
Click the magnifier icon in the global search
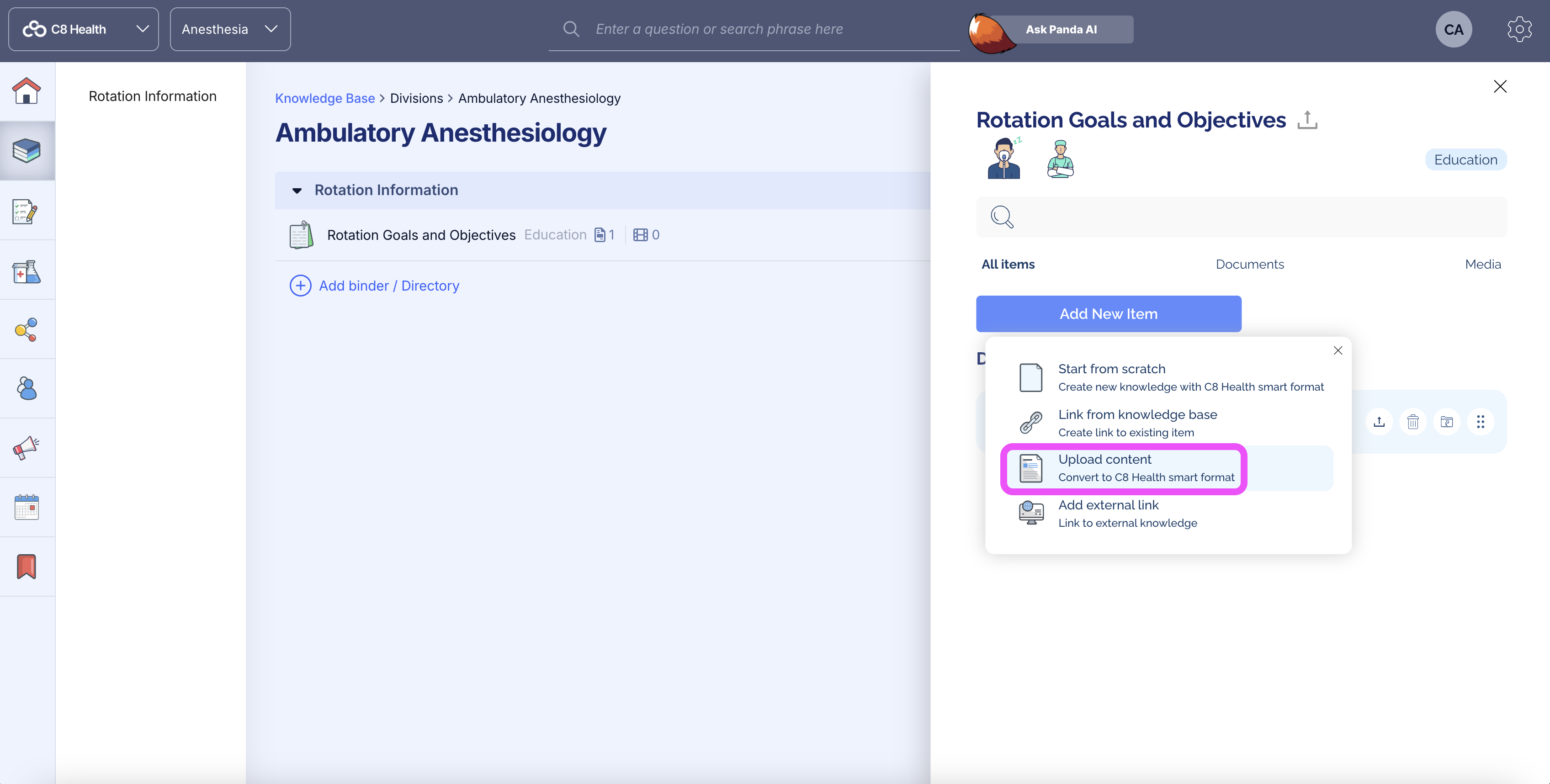click(571, 29)
